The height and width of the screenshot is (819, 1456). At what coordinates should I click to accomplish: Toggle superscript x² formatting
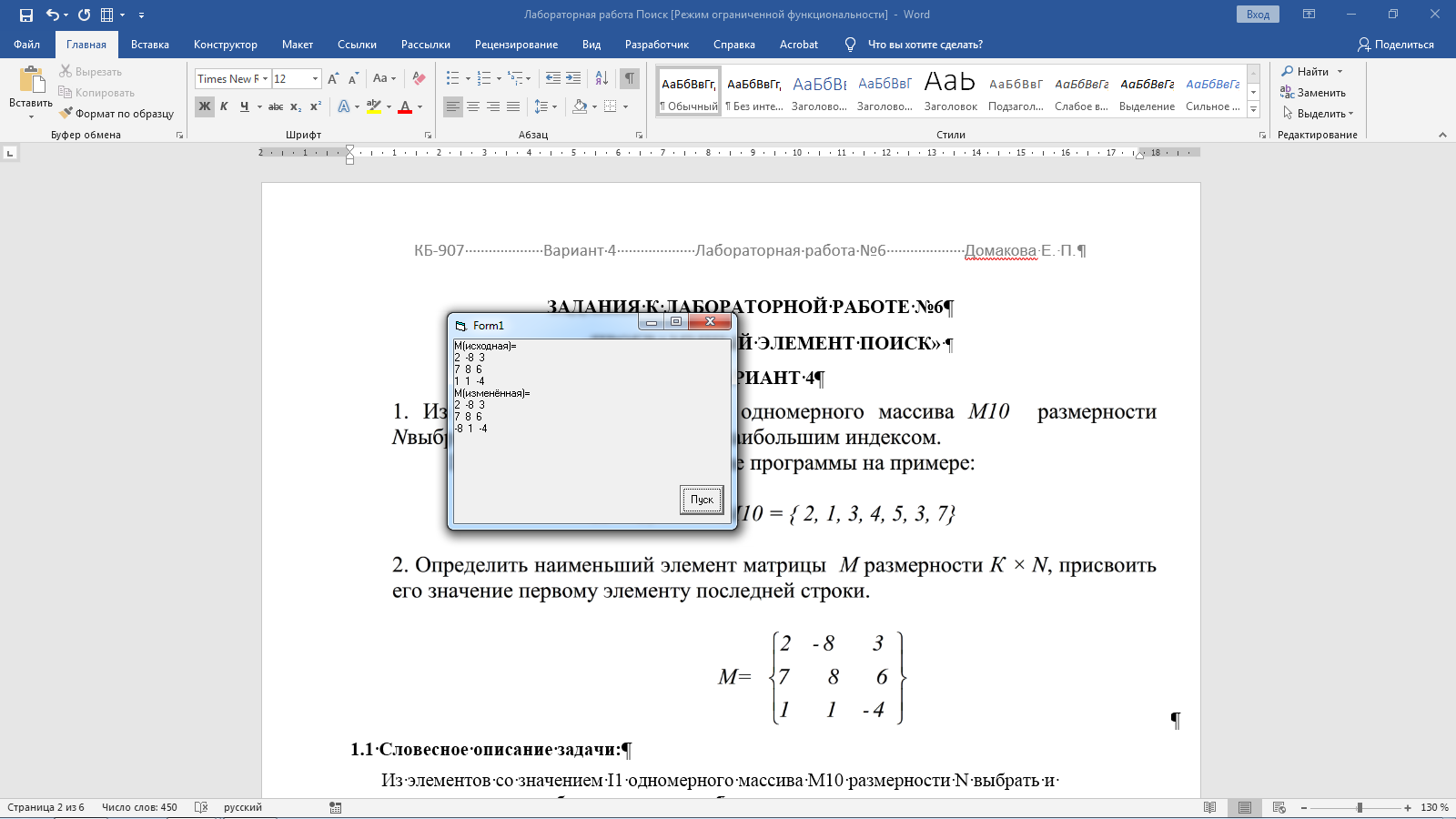(316, 106)
